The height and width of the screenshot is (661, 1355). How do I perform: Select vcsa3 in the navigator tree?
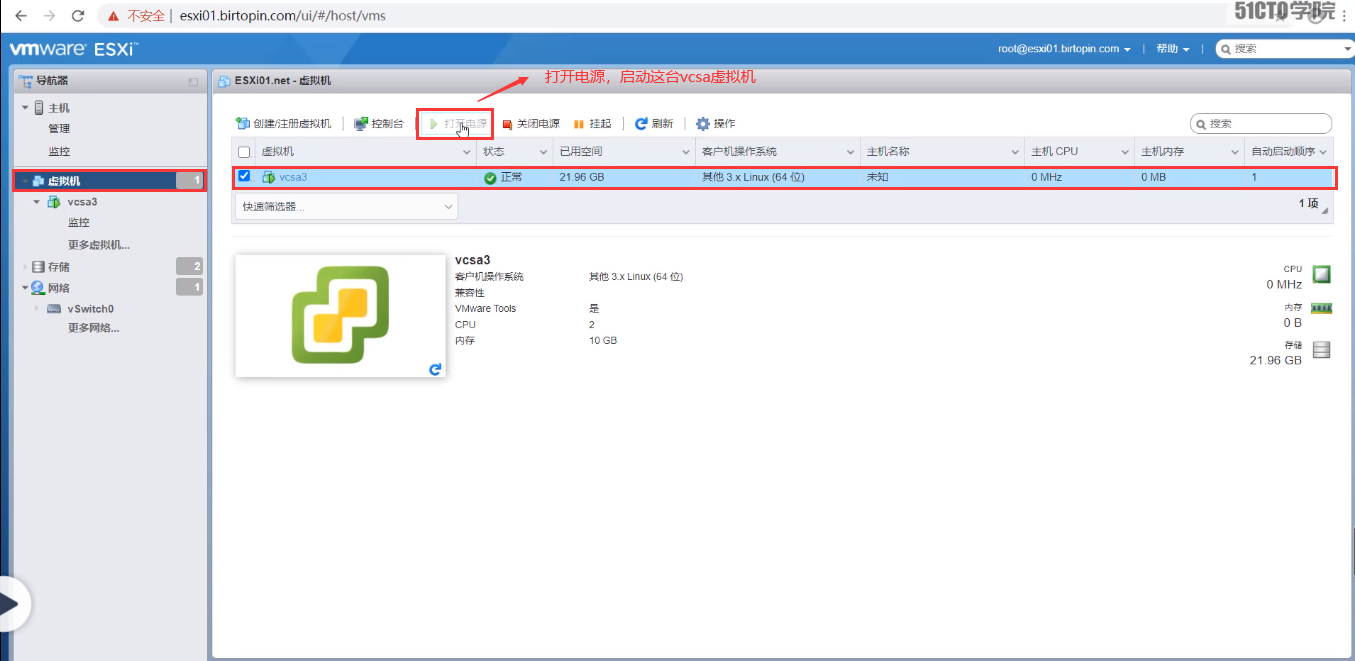[82, 201]
